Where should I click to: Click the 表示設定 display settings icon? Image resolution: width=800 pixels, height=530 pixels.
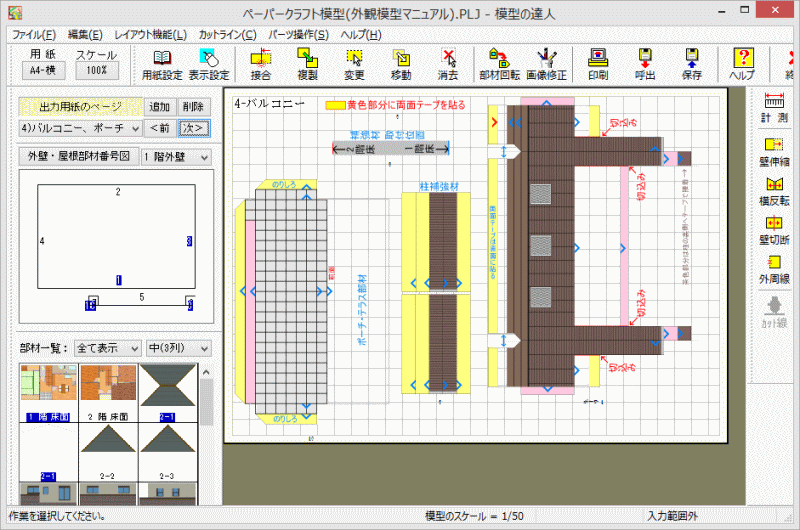(x=209, y=64)
